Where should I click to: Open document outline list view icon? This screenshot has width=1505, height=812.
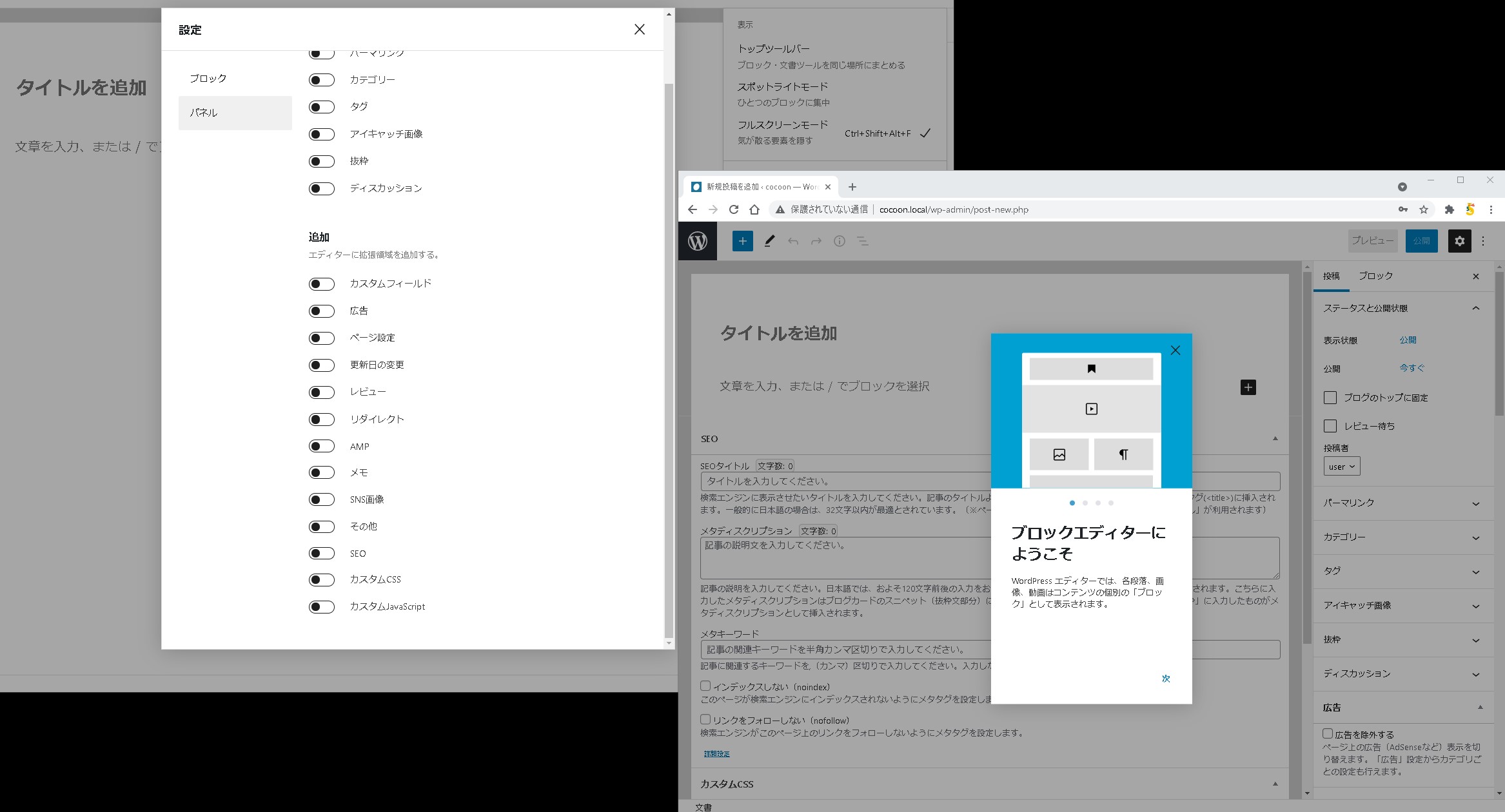(862, 241)
